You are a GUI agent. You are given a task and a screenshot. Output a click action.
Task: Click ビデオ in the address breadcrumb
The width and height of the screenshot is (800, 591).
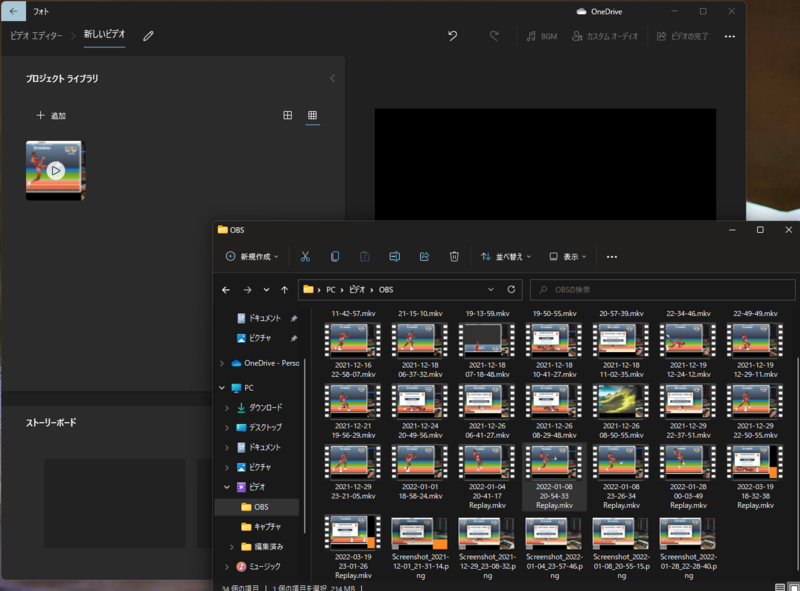pyautogui.click(x=357, y=289)
